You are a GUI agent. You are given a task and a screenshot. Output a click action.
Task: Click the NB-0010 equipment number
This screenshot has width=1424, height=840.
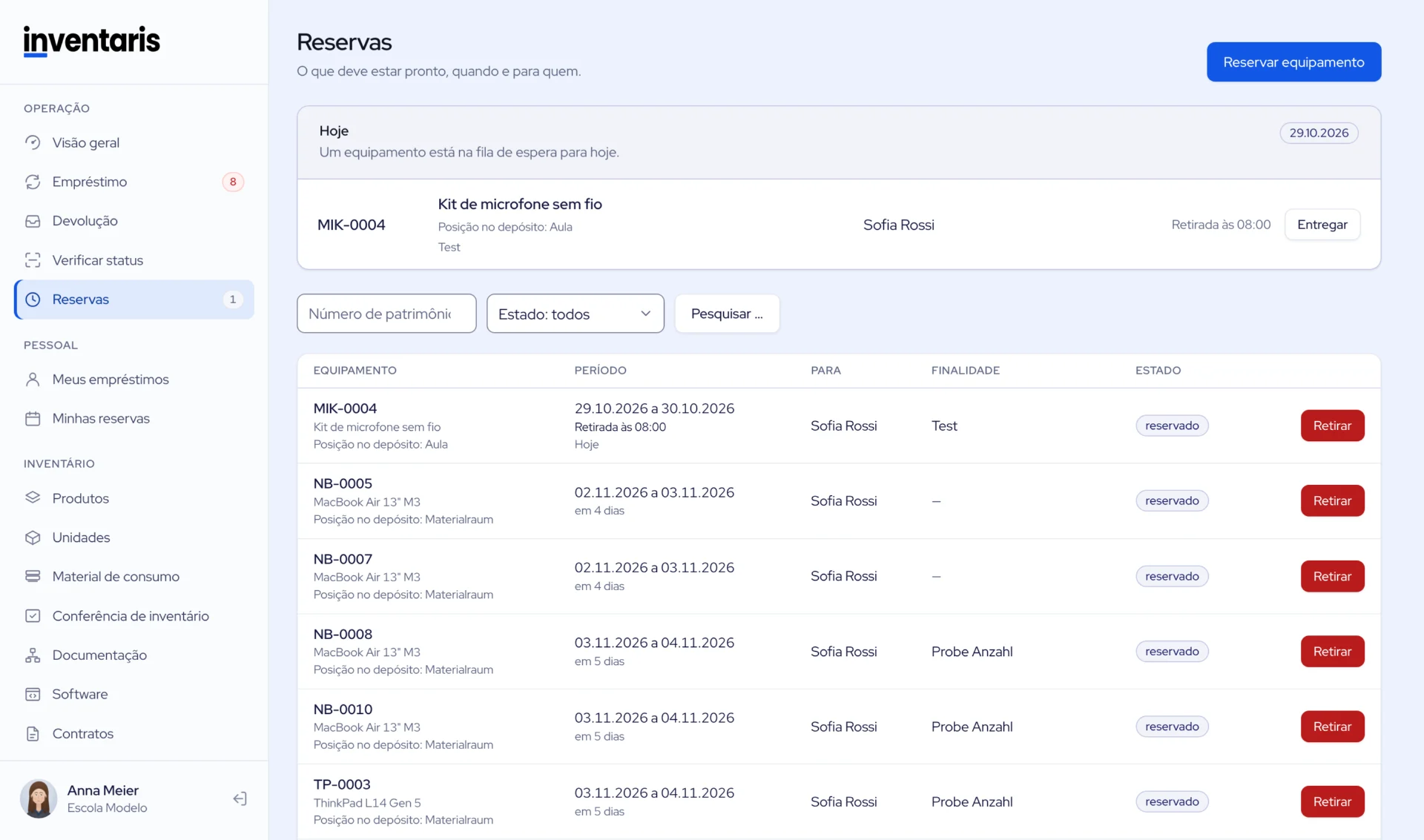coord(343,710)
